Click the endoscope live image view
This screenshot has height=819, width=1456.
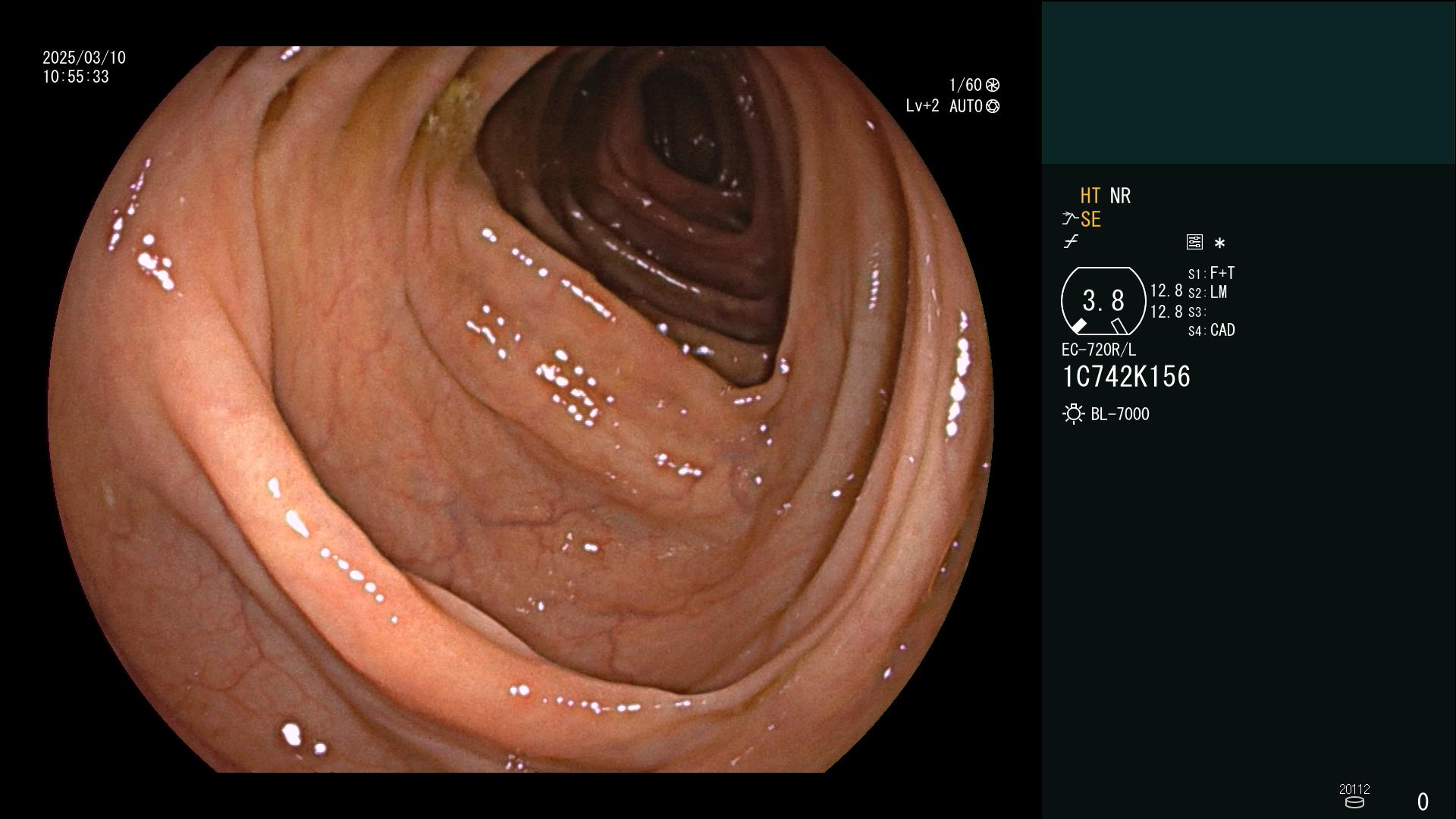520,409
